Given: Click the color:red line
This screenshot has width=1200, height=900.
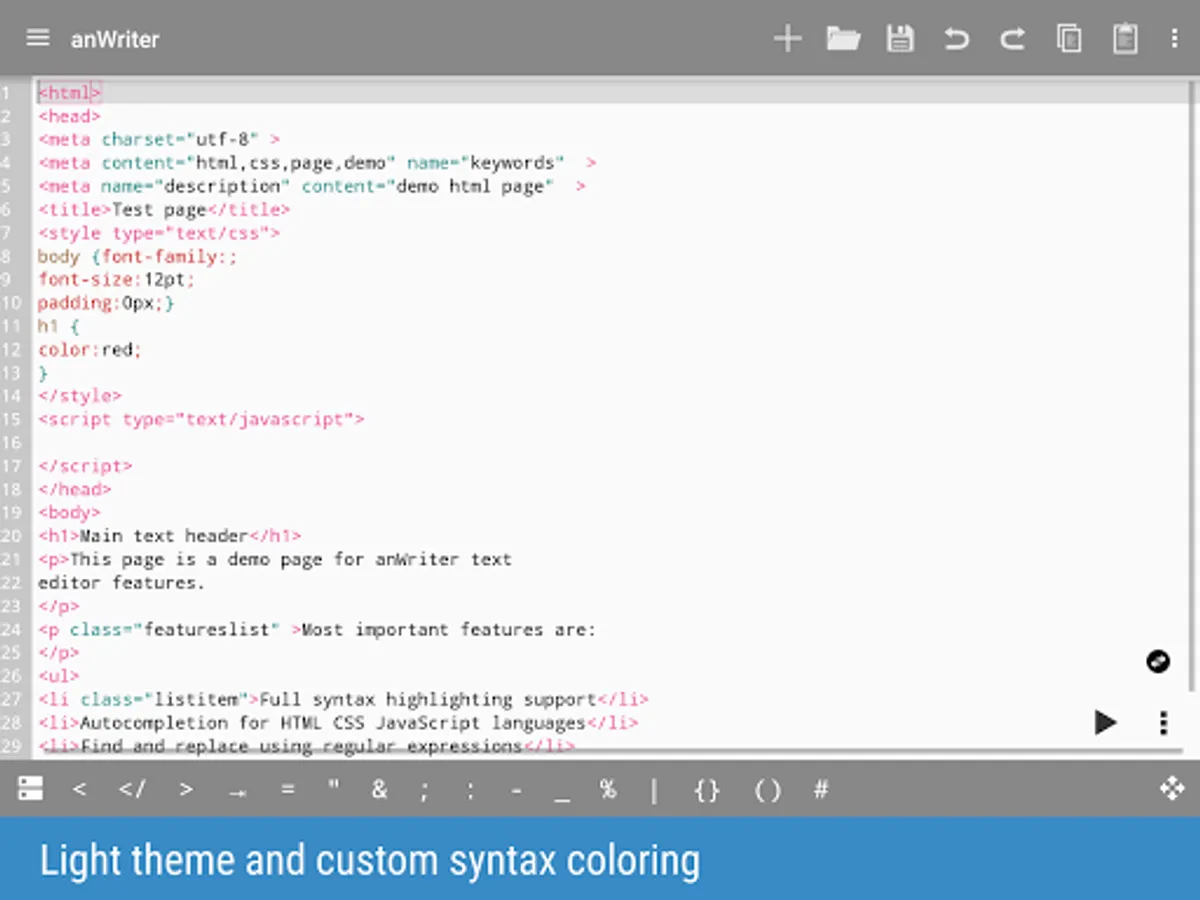Looking at the screenshot, I should (90, 350).
